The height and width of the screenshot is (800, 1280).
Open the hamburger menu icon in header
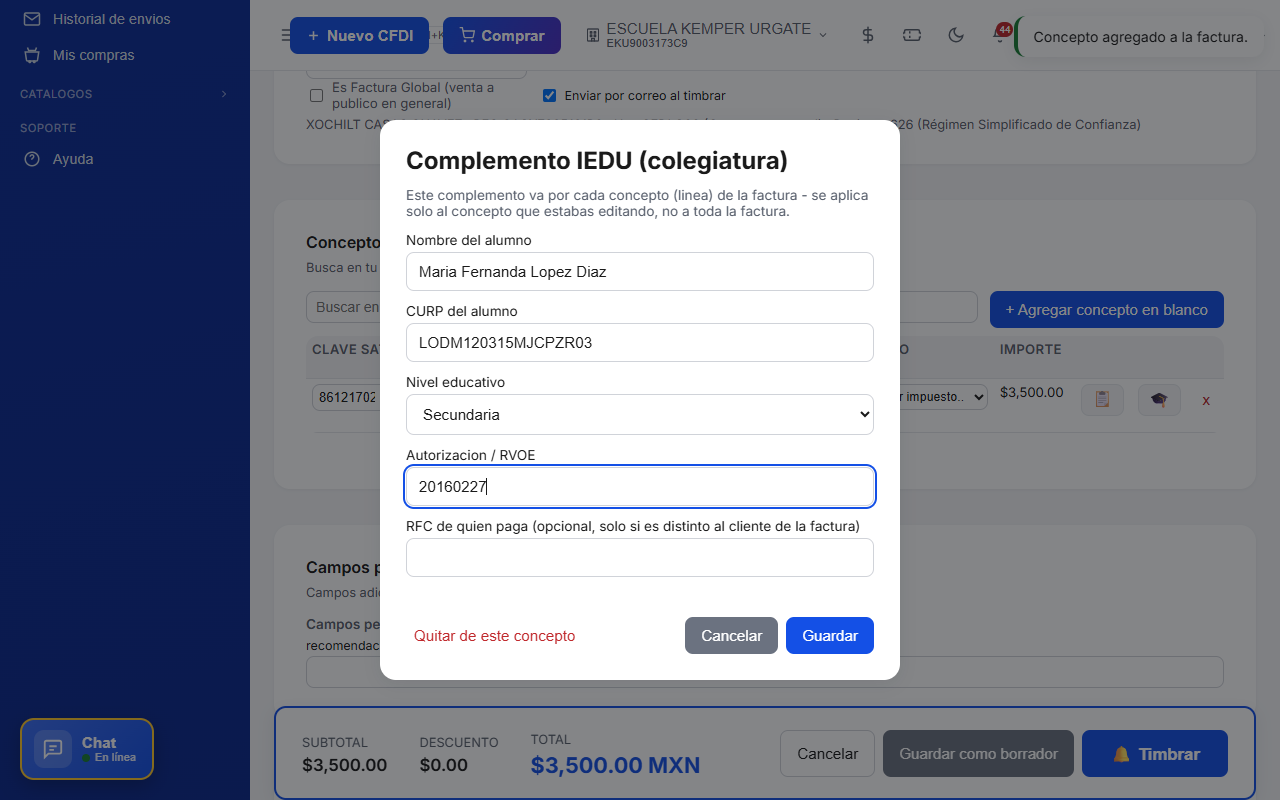(x=286, y=36)
